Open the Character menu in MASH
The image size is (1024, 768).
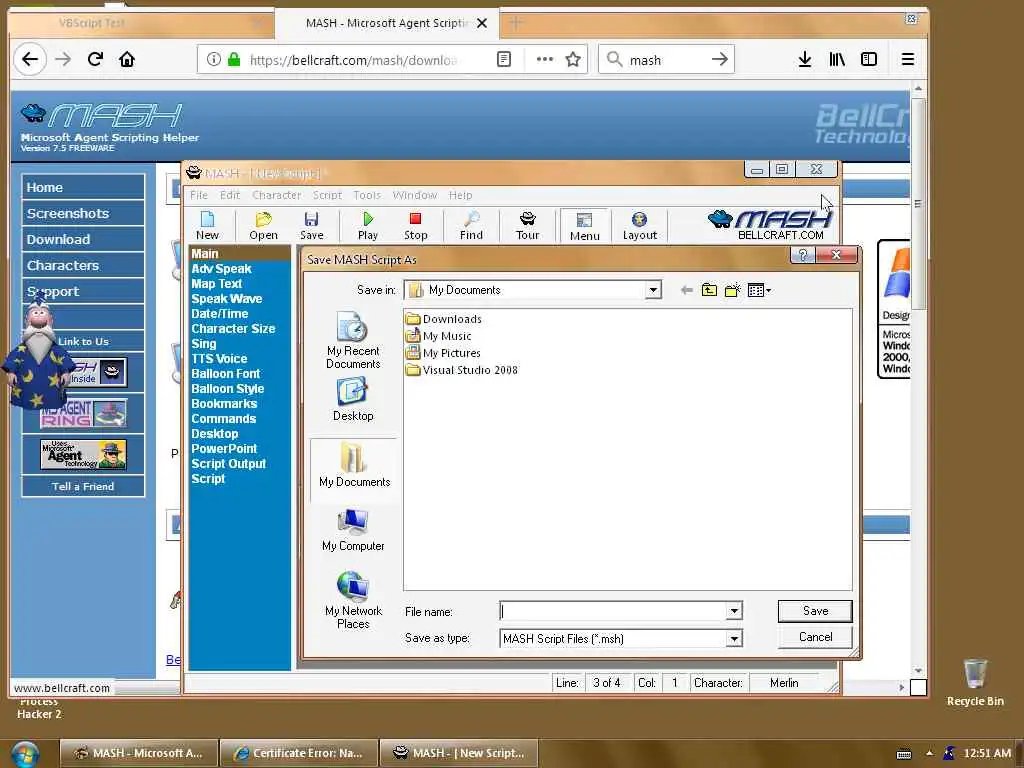(276, 195)
